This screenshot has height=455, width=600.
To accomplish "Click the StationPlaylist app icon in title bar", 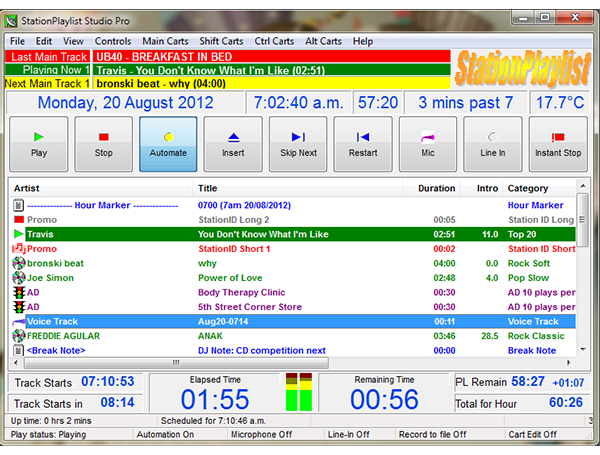I will coord(11,21).
